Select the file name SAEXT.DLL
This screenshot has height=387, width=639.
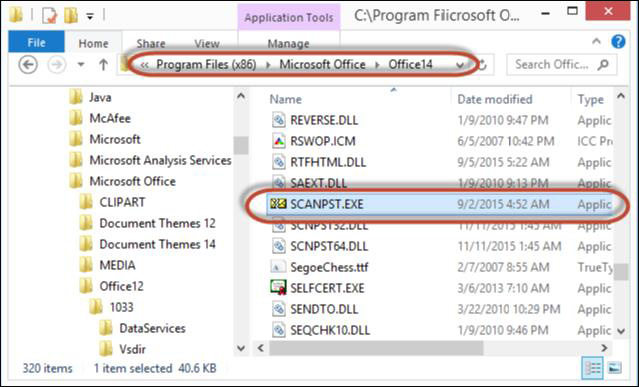tap(318, 183)
